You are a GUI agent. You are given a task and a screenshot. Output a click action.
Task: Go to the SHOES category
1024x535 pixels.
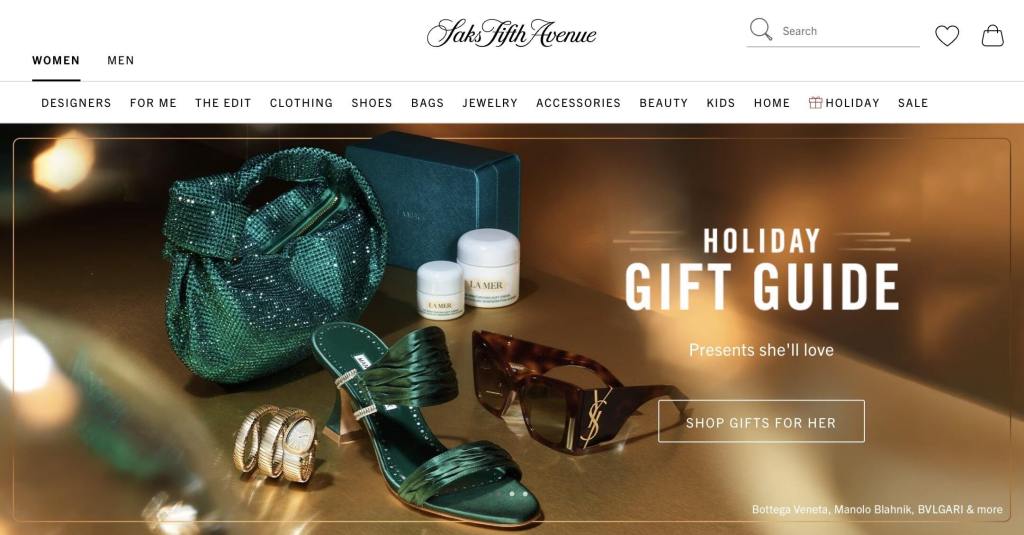[x=372, y=103]
